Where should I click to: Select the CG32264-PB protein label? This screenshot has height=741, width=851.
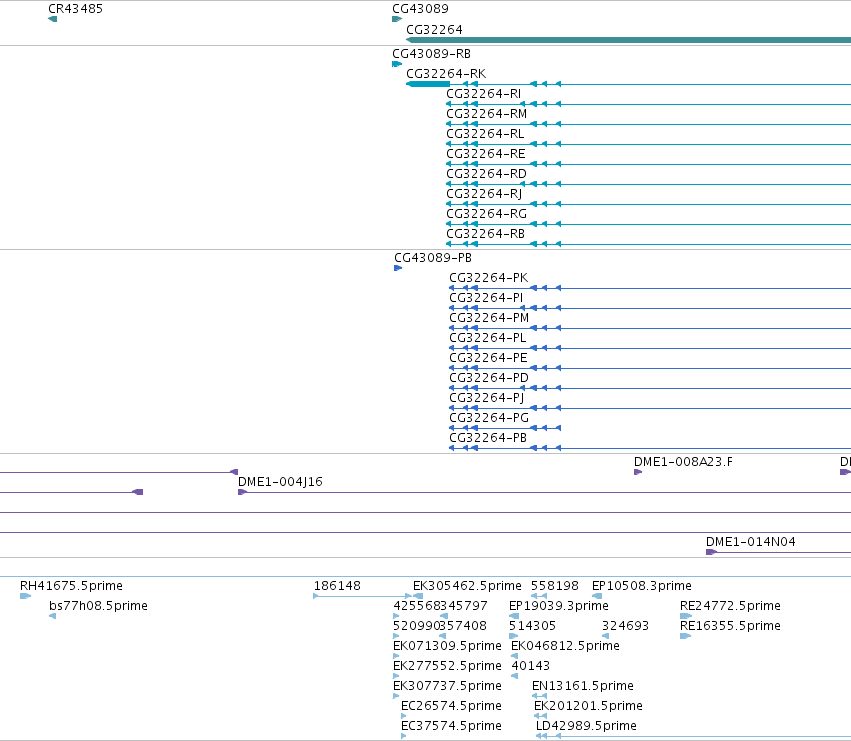pyautogui.click(x=488, y=438)
